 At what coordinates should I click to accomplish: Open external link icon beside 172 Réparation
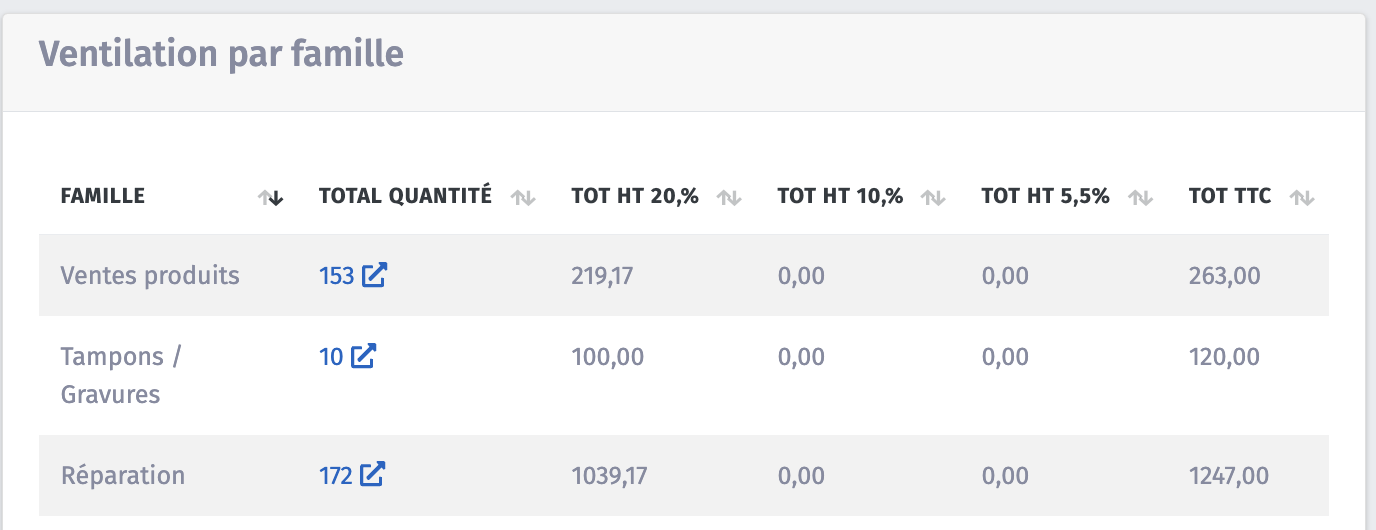(x=372, y=475)
